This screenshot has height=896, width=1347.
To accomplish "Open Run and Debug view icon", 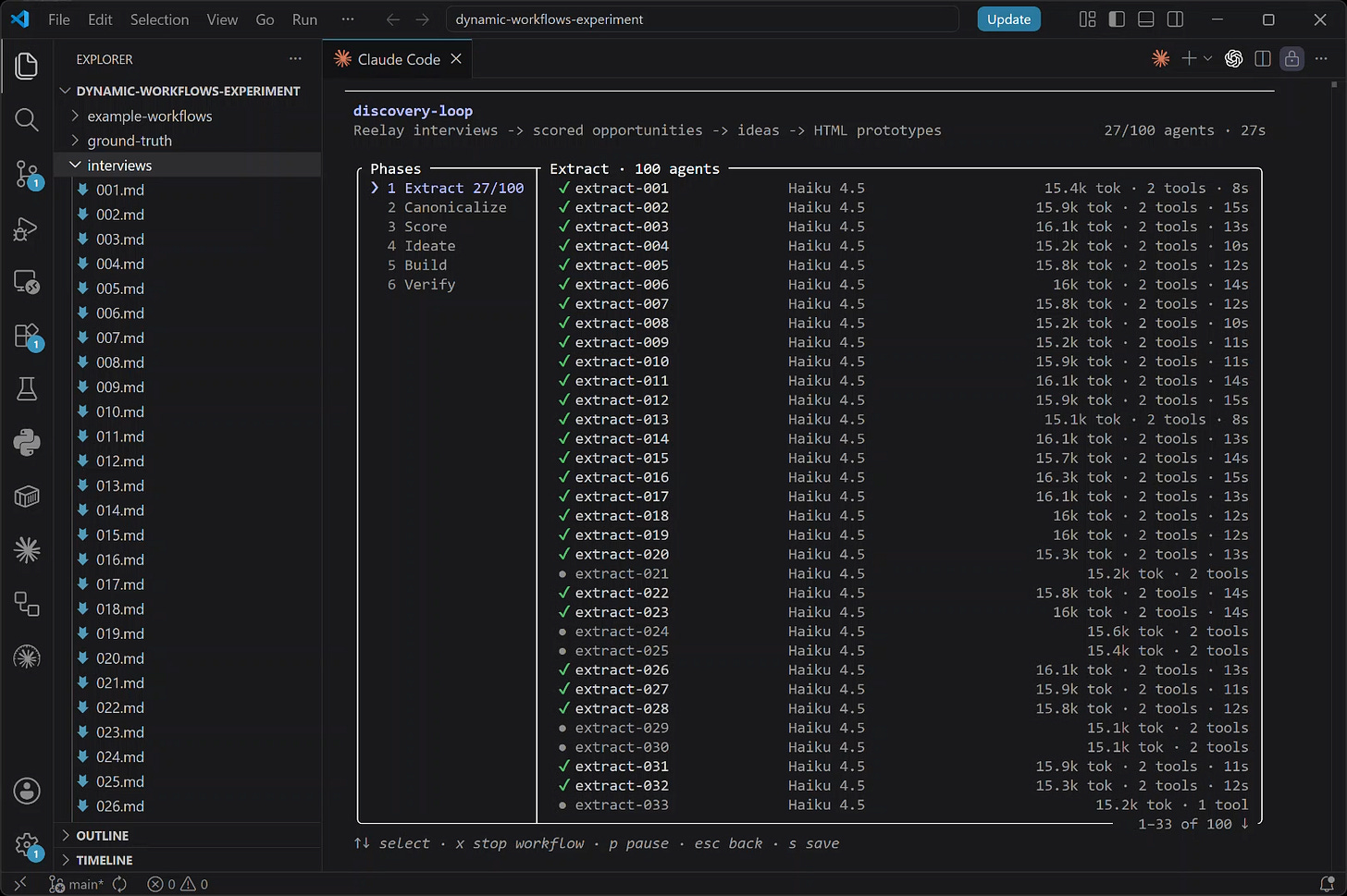I will click(27, 228).
